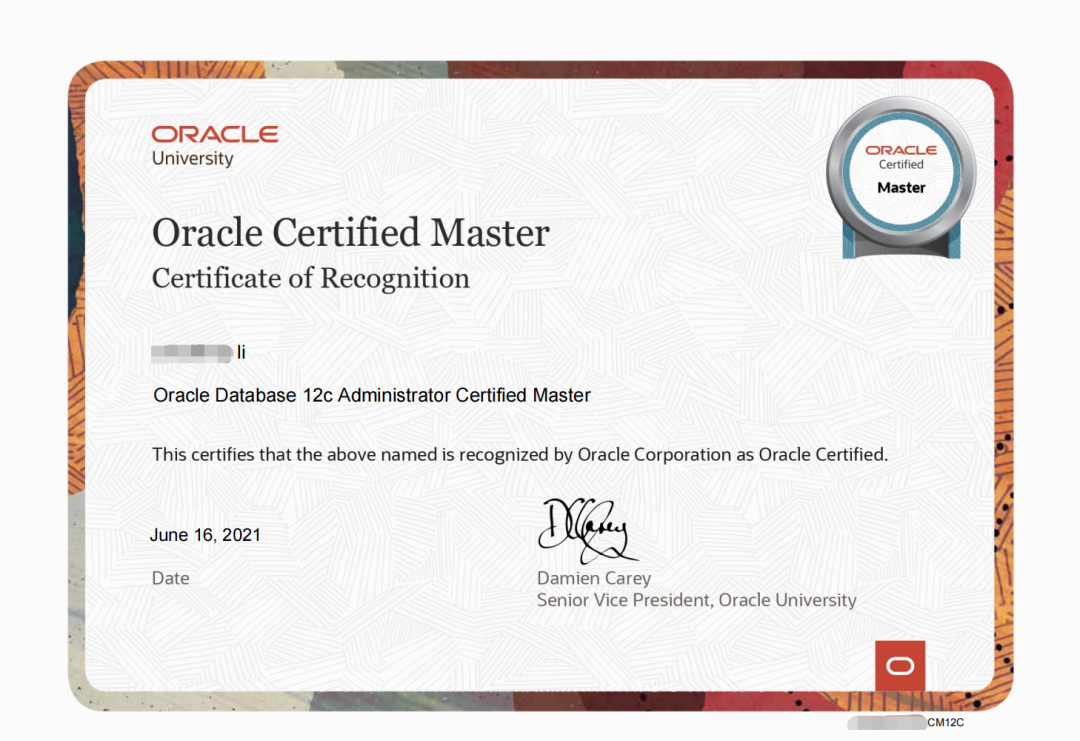Click the printed name "Damien Carey"

594,578
